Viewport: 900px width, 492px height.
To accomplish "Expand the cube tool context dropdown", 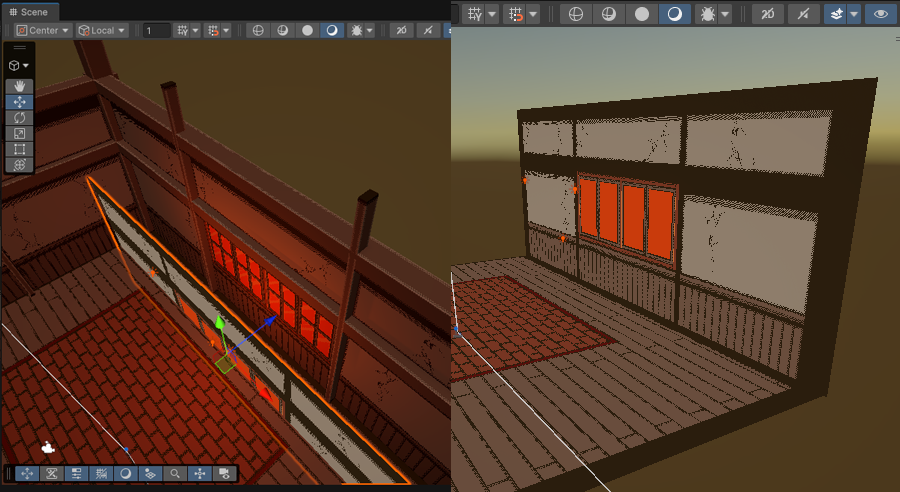I will click(x=19, y=66).
